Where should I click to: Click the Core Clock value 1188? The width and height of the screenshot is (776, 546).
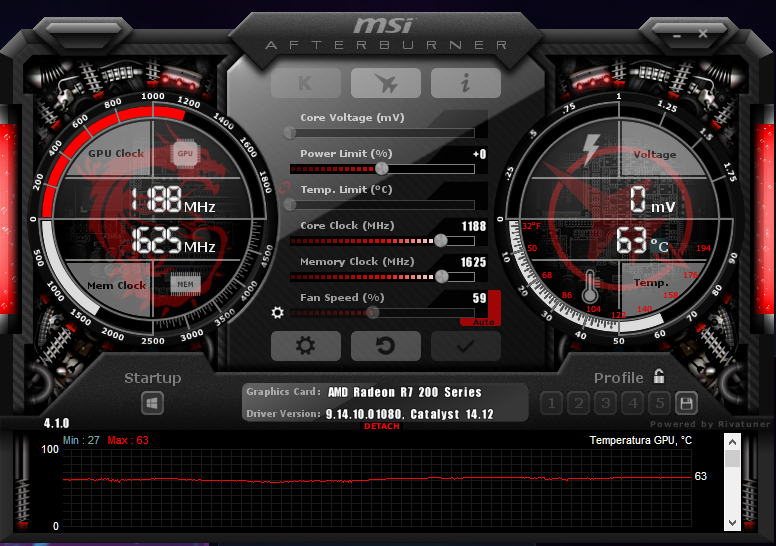click(474, 226)
